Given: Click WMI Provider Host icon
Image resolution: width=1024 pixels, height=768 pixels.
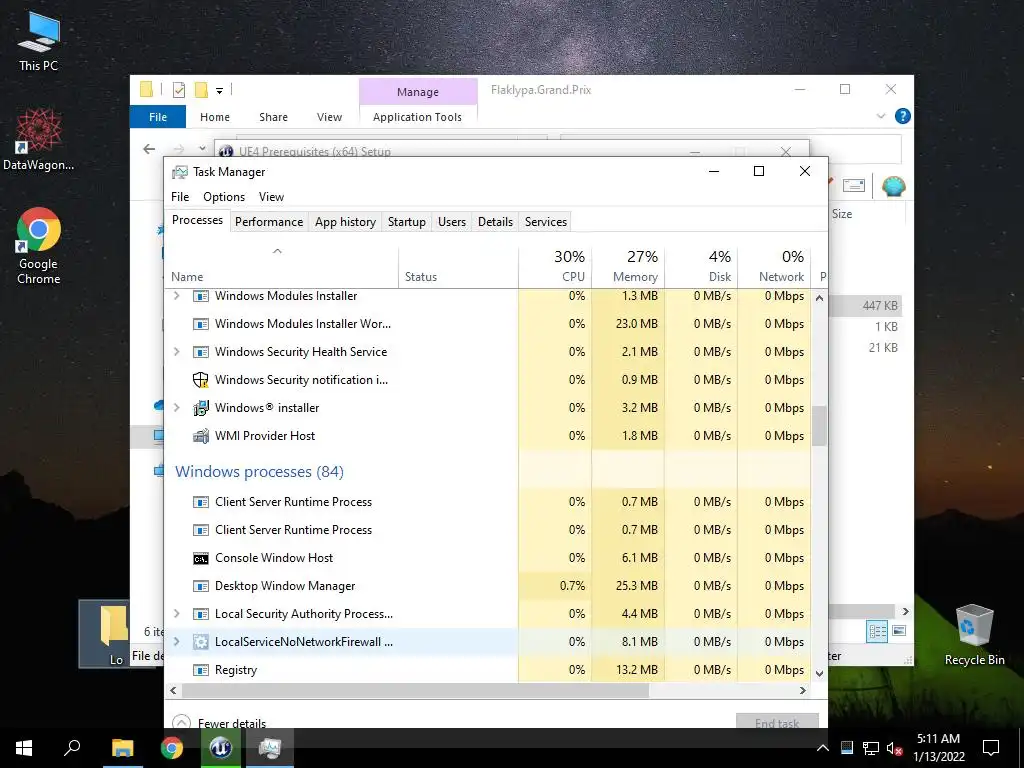Looking at the screenshot, I should pyautogui.click(x=200, y=436).
